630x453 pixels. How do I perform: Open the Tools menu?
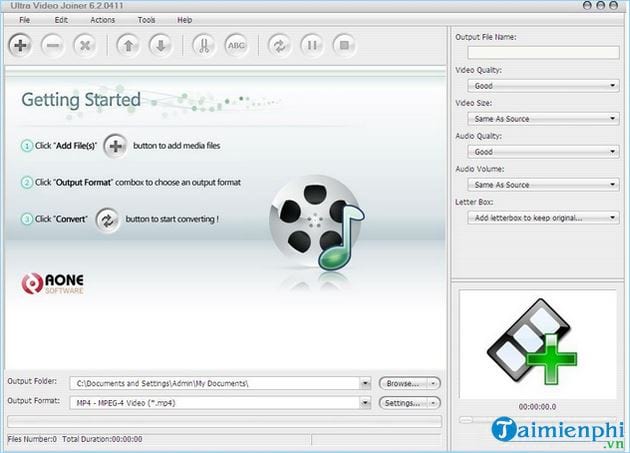[x=146, y=20]
